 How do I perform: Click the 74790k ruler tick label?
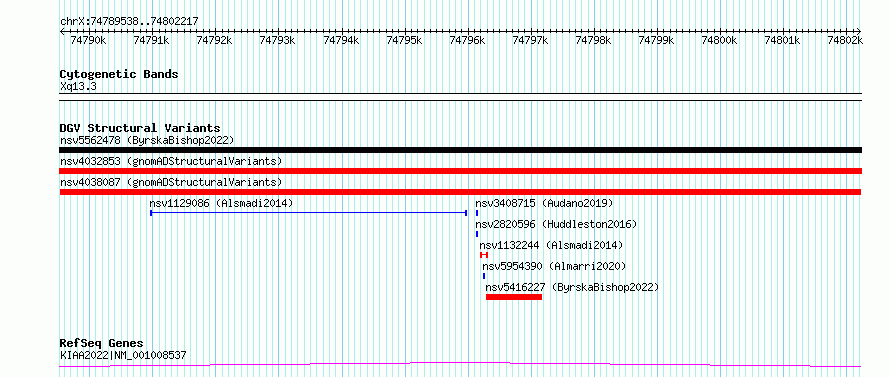pos(88,40)
